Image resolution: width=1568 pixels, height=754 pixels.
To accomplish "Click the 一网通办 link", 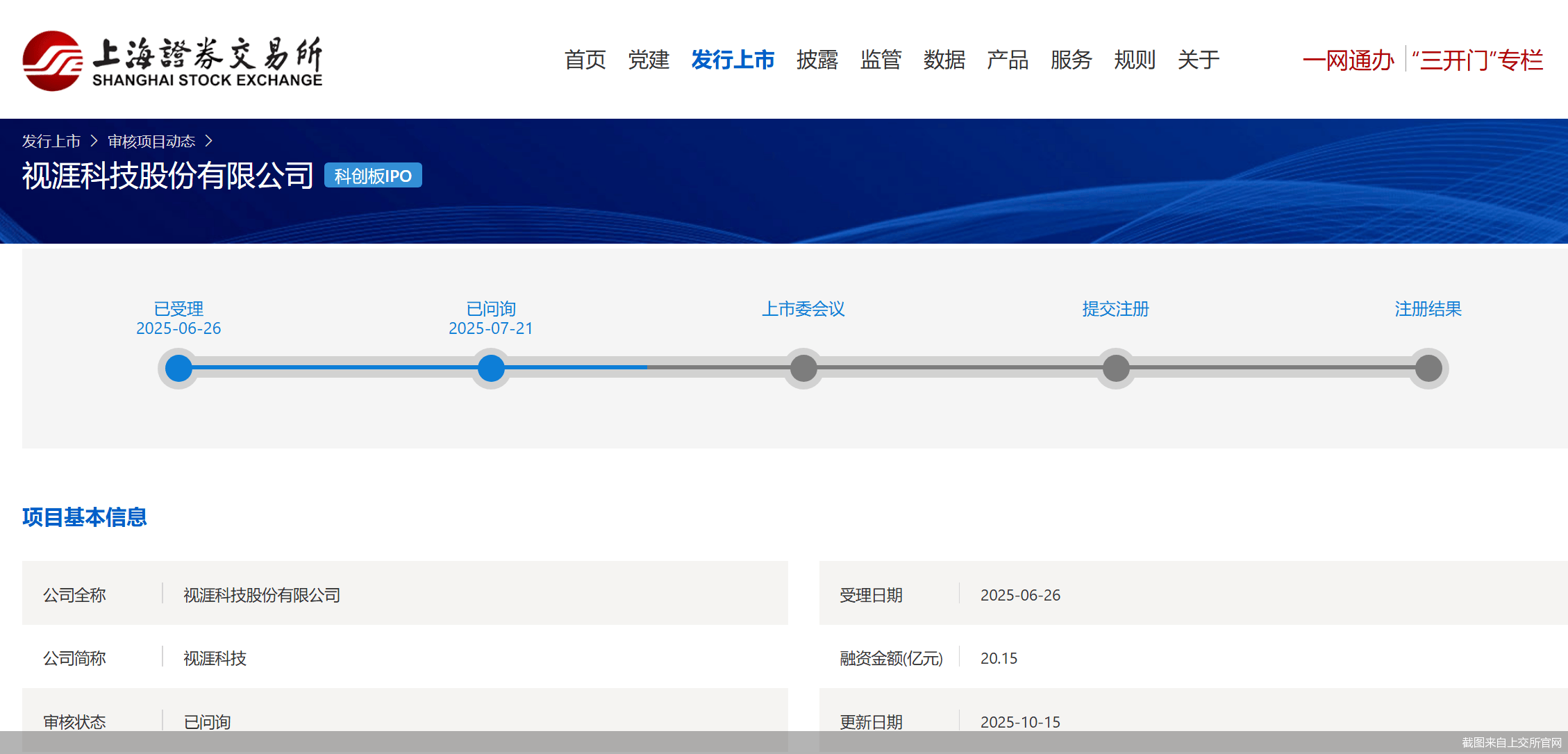I will [x=1348, y=60].
